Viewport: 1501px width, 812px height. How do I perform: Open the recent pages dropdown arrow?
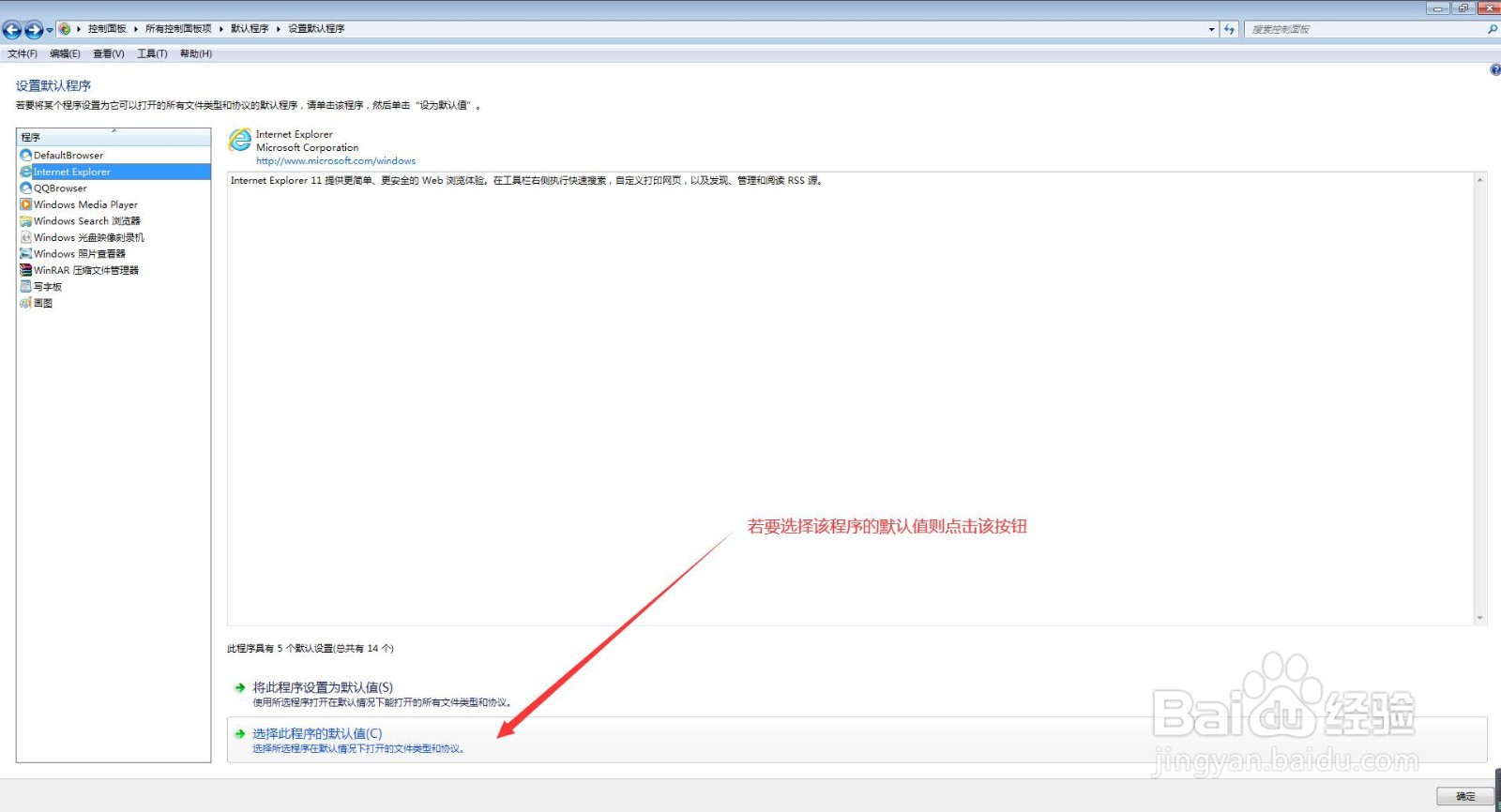pos(50,31)
